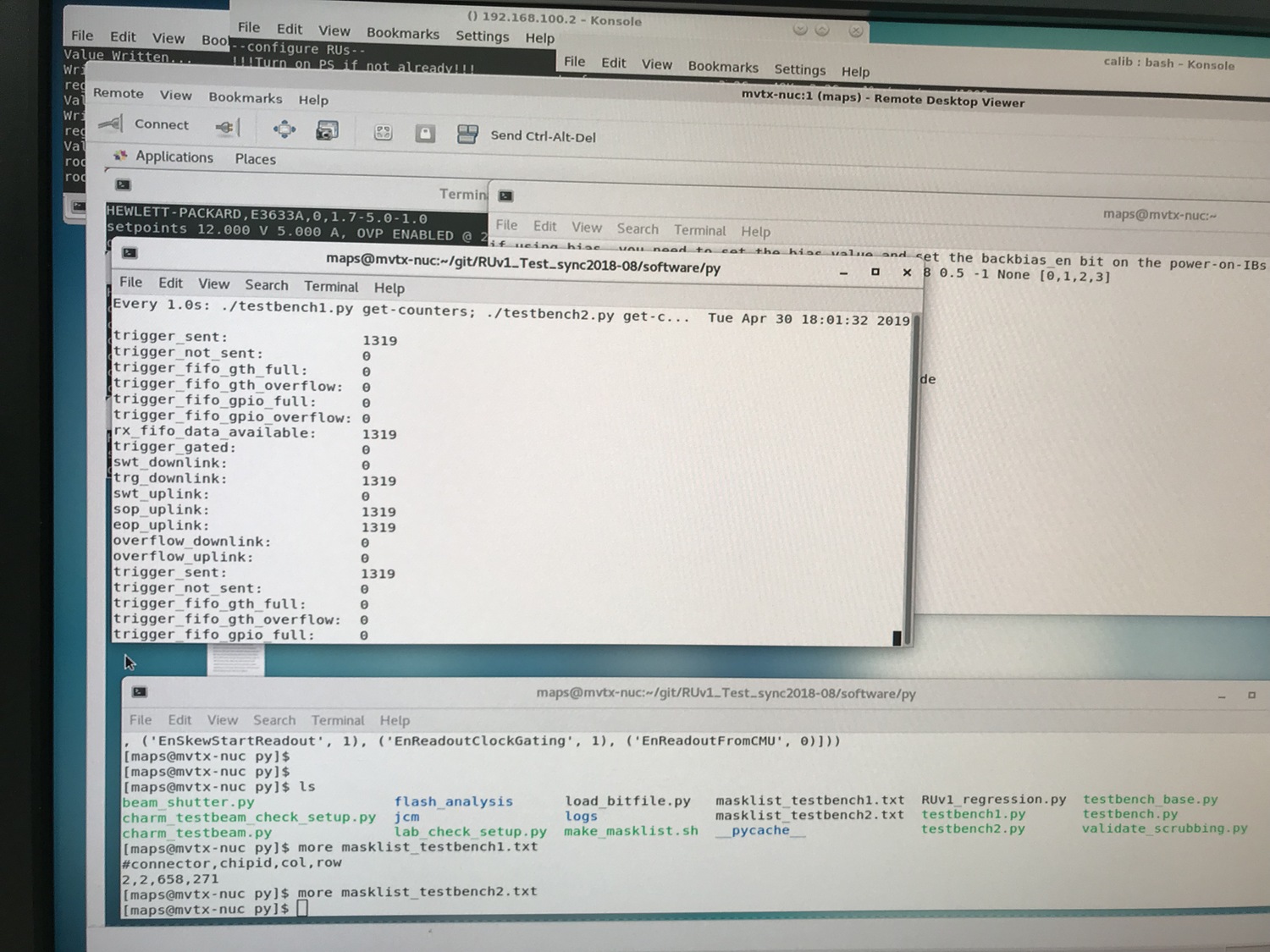
Task: Open Settings menu in calib bash Konsole
Action: pos(799,69)
